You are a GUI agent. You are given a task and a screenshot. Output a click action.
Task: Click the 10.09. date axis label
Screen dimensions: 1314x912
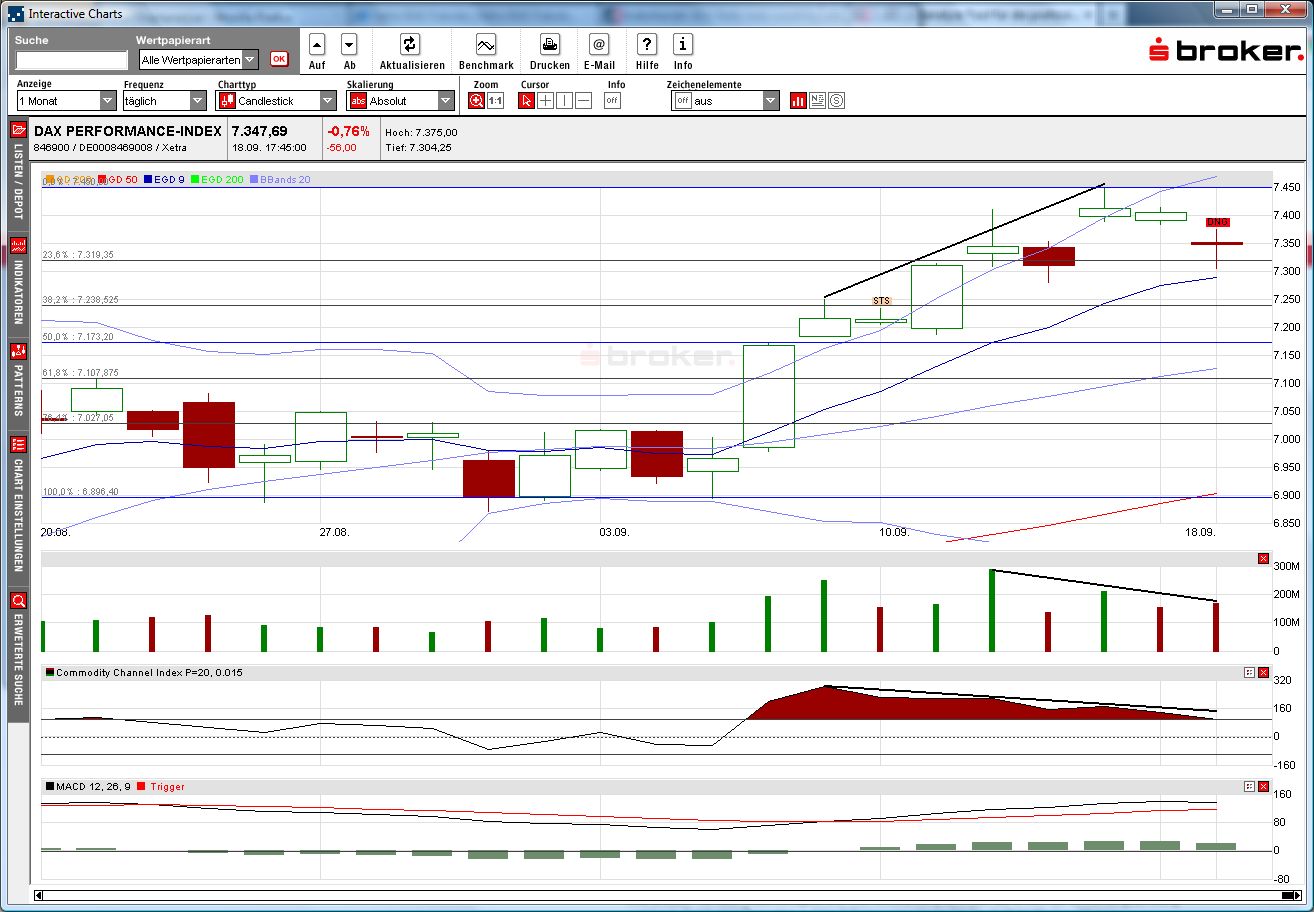pos(894,532)
